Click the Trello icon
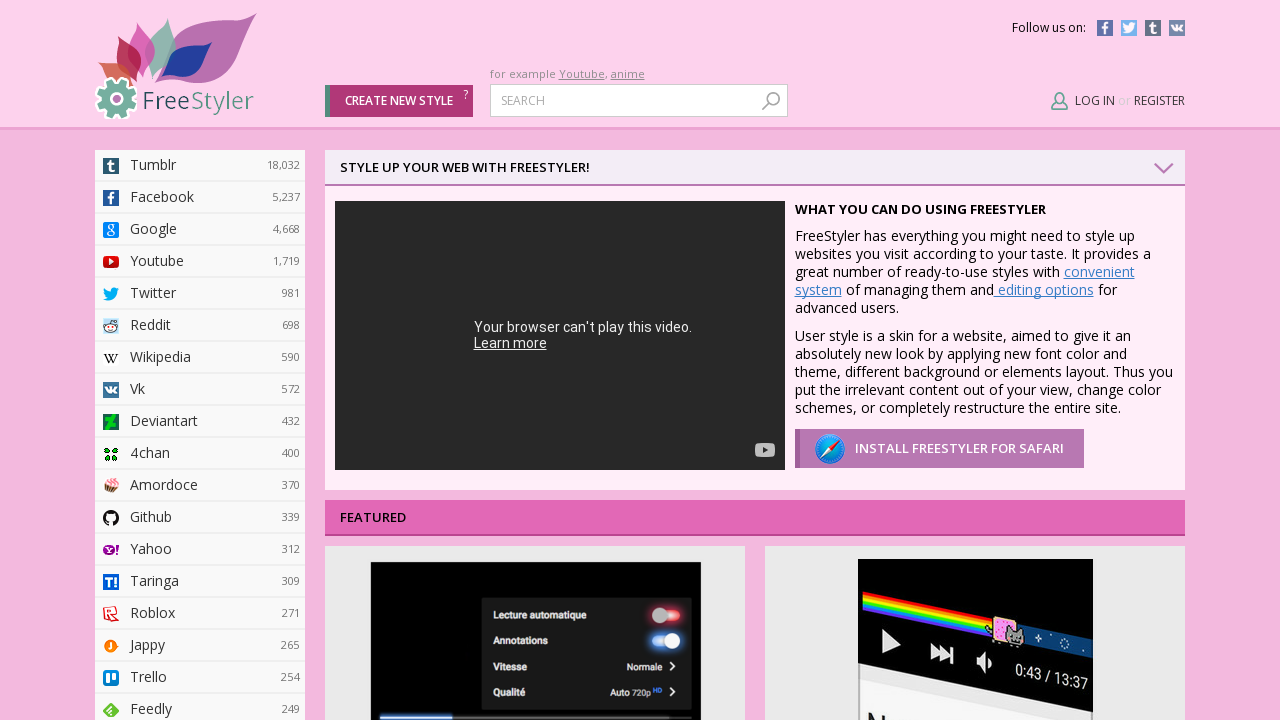 [x=111, y=678]
